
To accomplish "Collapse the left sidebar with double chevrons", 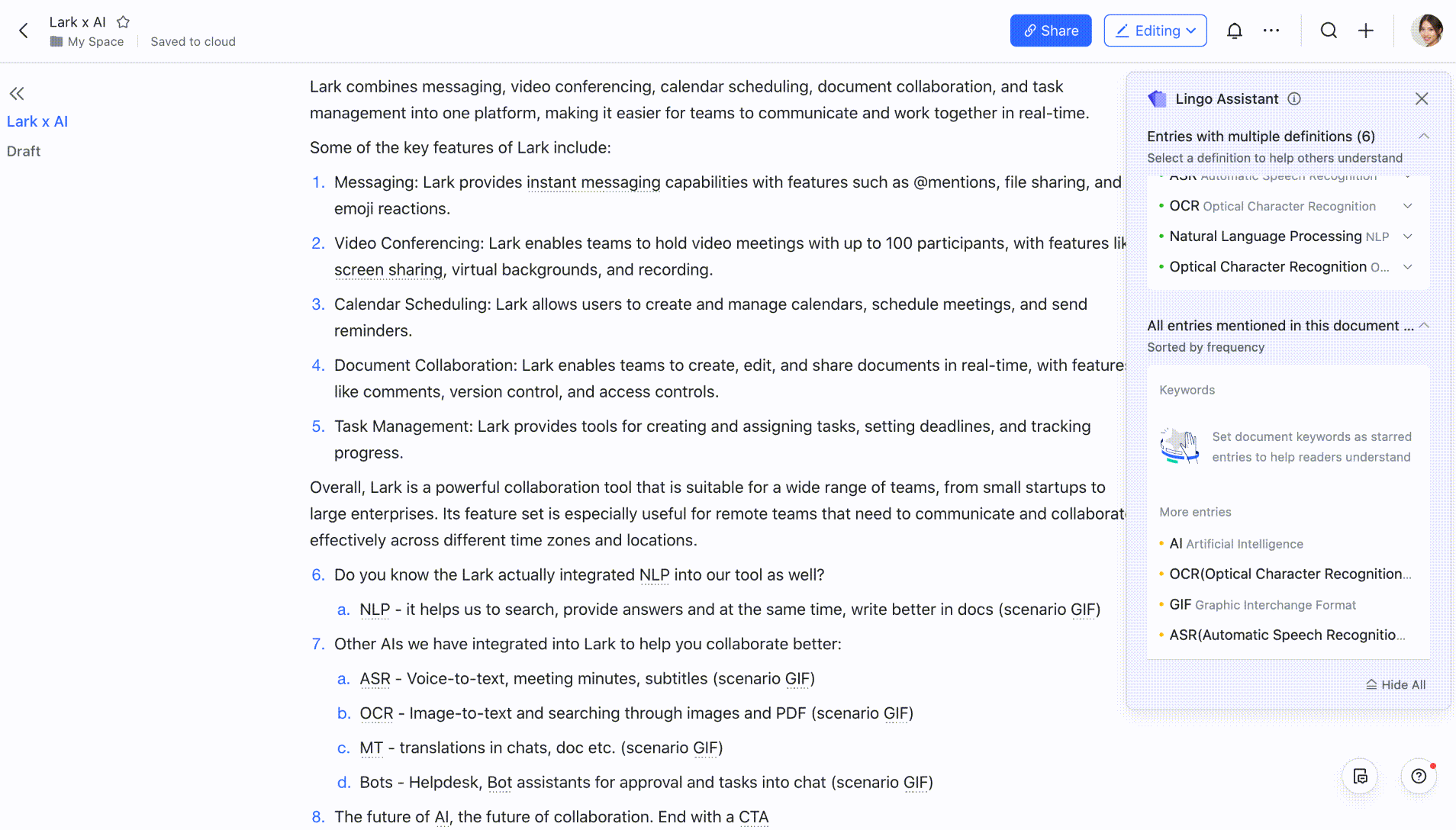I will click(x=17, y=93).
